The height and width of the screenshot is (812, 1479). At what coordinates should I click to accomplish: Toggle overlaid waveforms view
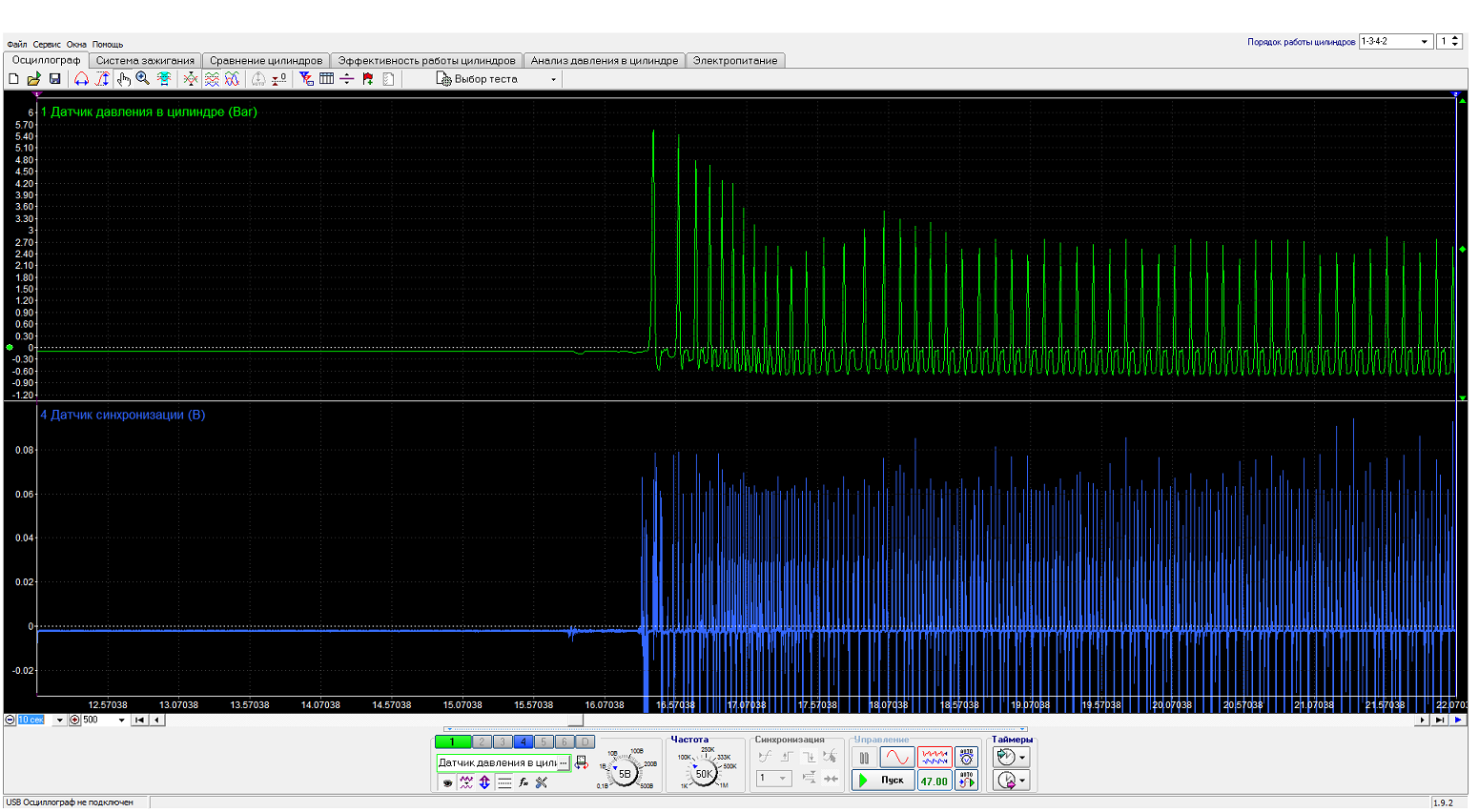[x=232, y=79]
